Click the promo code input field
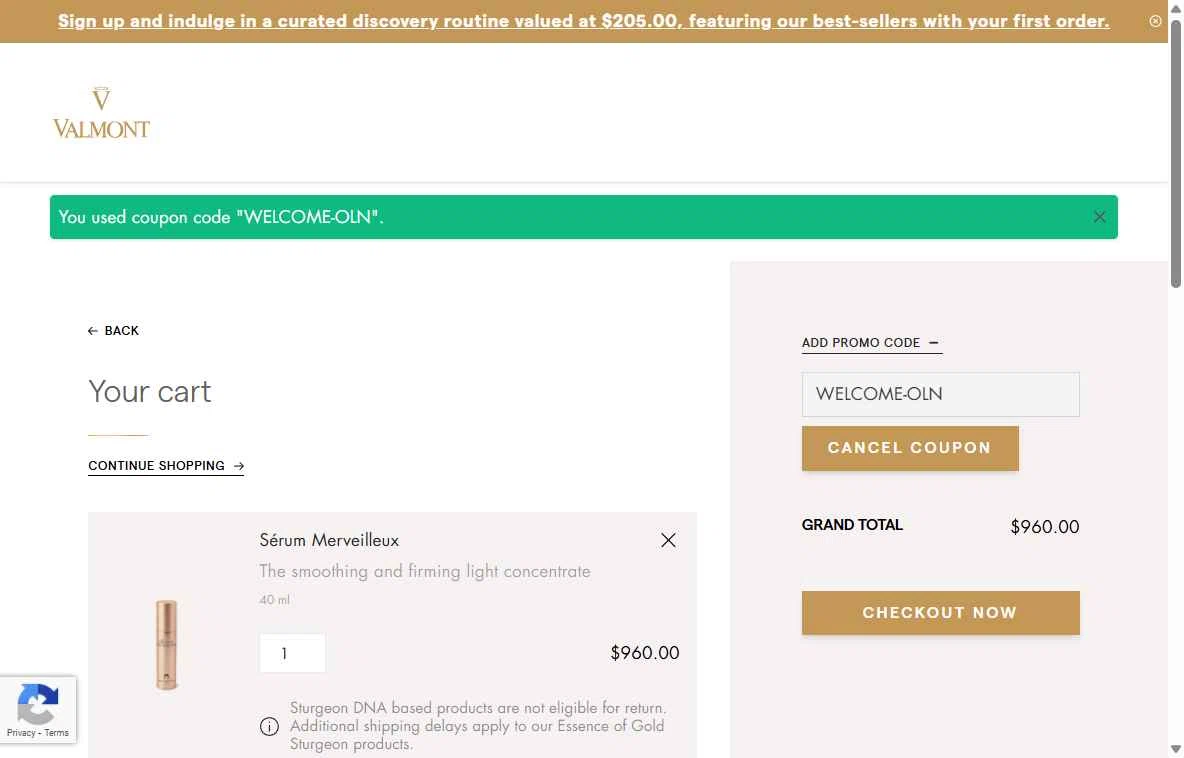The image size is (1184, 758). [940, 394]
